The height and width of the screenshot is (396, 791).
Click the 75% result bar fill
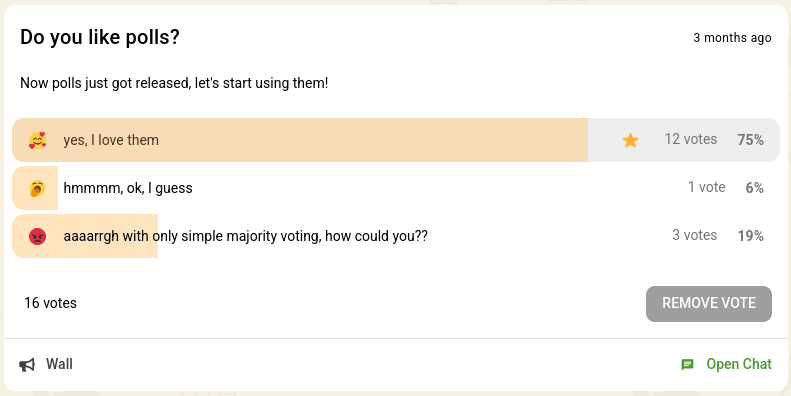pos(300,140)
